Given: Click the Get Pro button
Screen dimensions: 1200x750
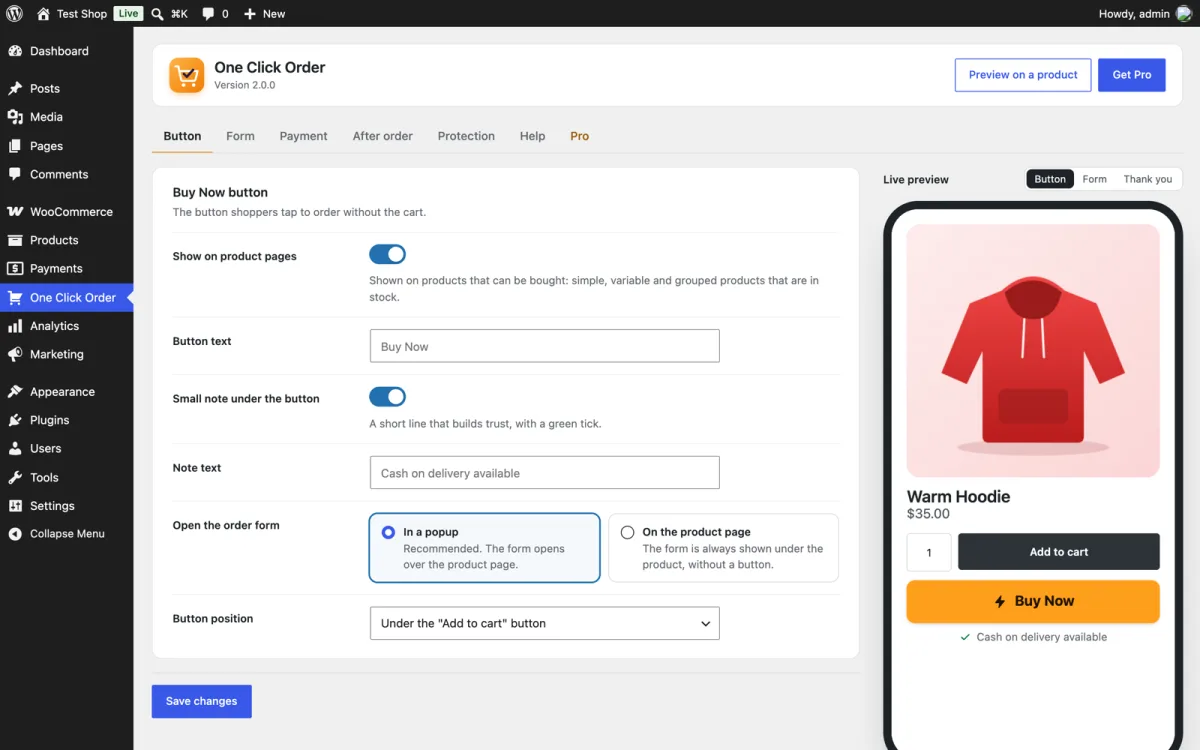Looking at the screenshot, I should coord(1132,75).
